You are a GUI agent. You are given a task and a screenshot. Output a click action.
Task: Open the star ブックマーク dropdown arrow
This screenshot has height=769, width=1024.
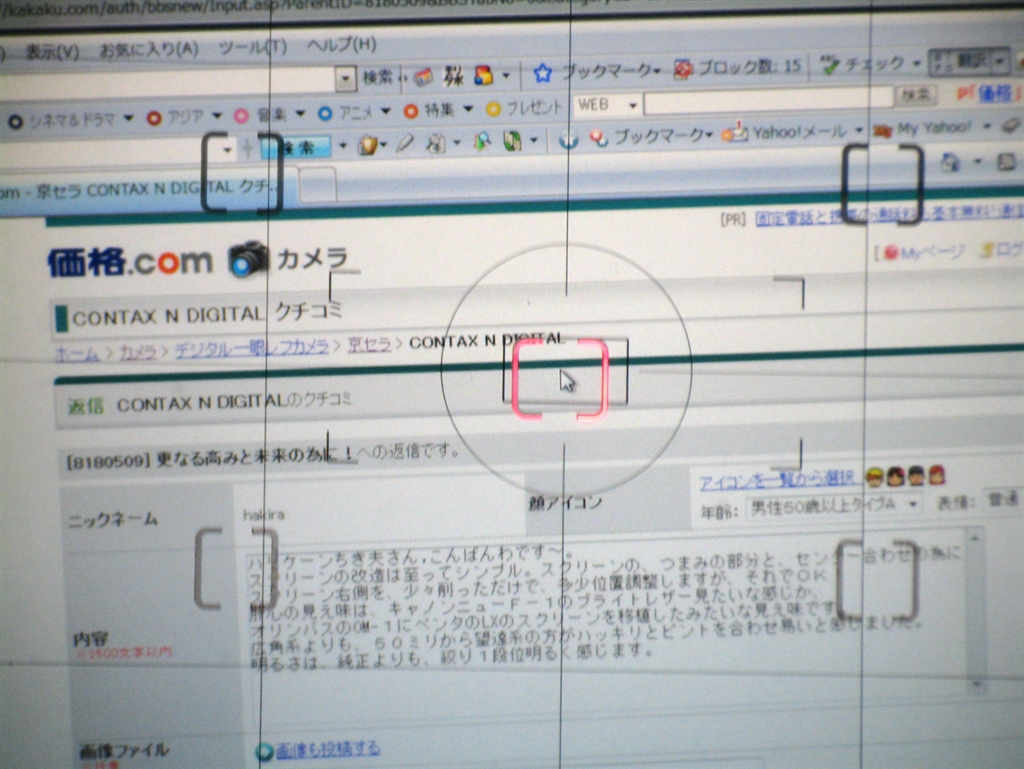coord(657,71)
